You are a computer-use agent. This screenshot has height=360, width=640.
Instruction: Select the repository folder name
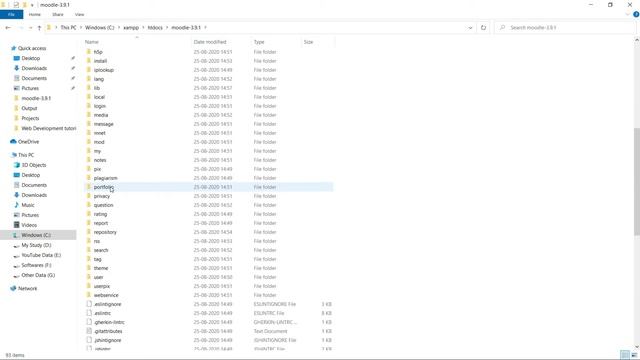(x=105, y=232)
